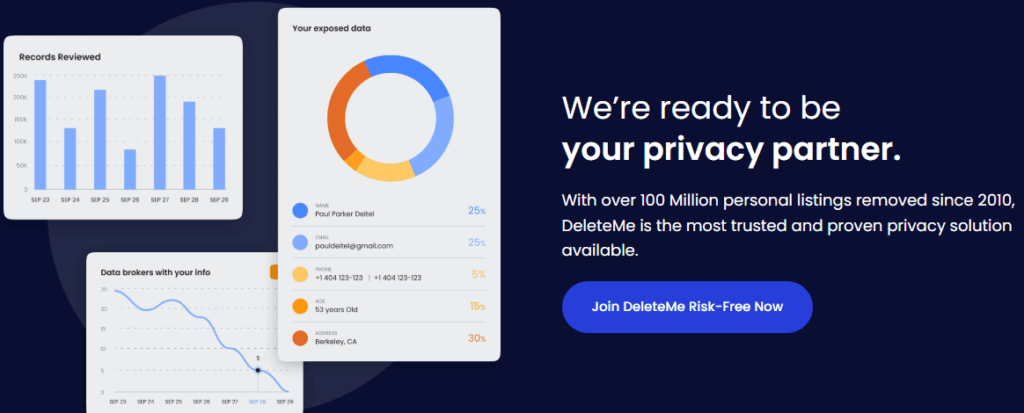Click the highlighted SEP 28 axis label
1024x413 pixels.
pyautogui.click(x=257, y=400)
